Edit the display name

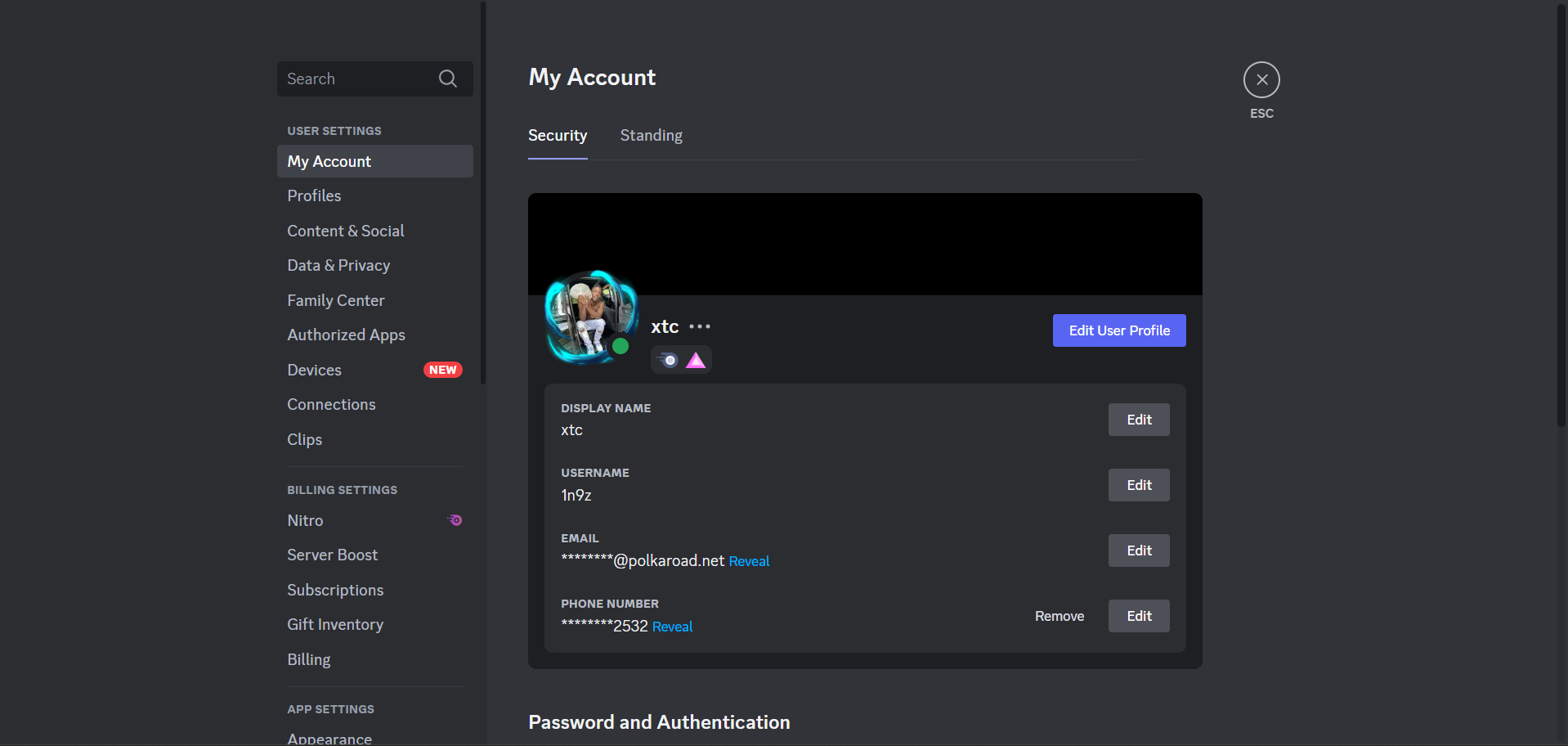click(x=1138, y=420)
